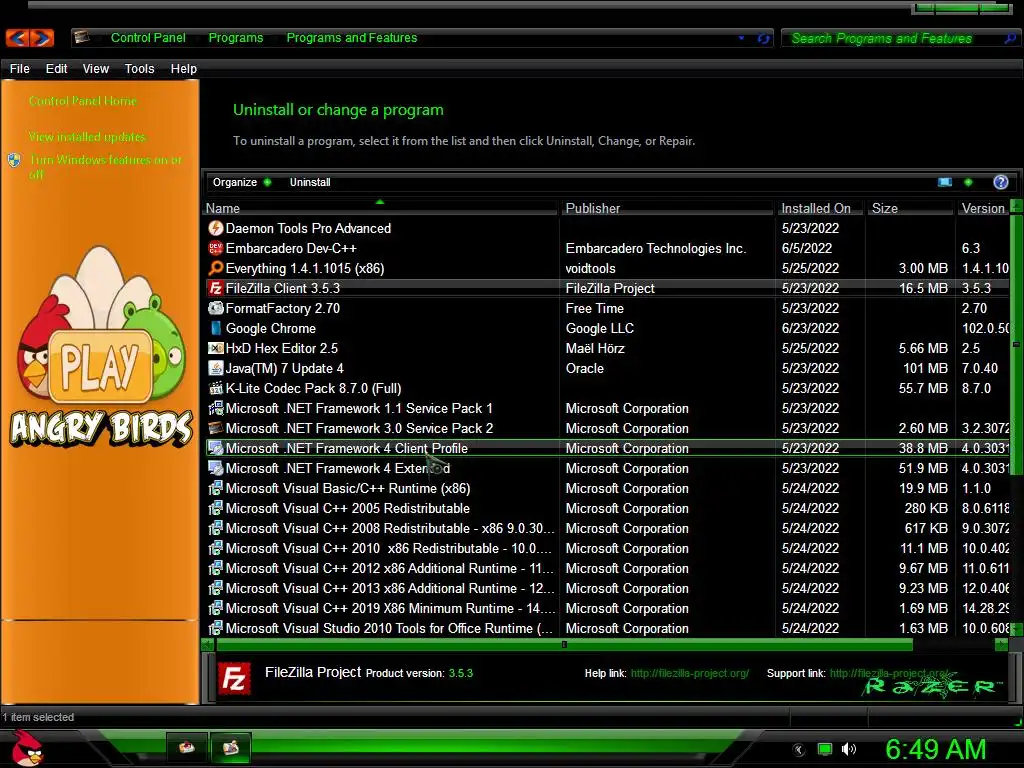Click the Uninstall toolbar button

coord(310,182)
